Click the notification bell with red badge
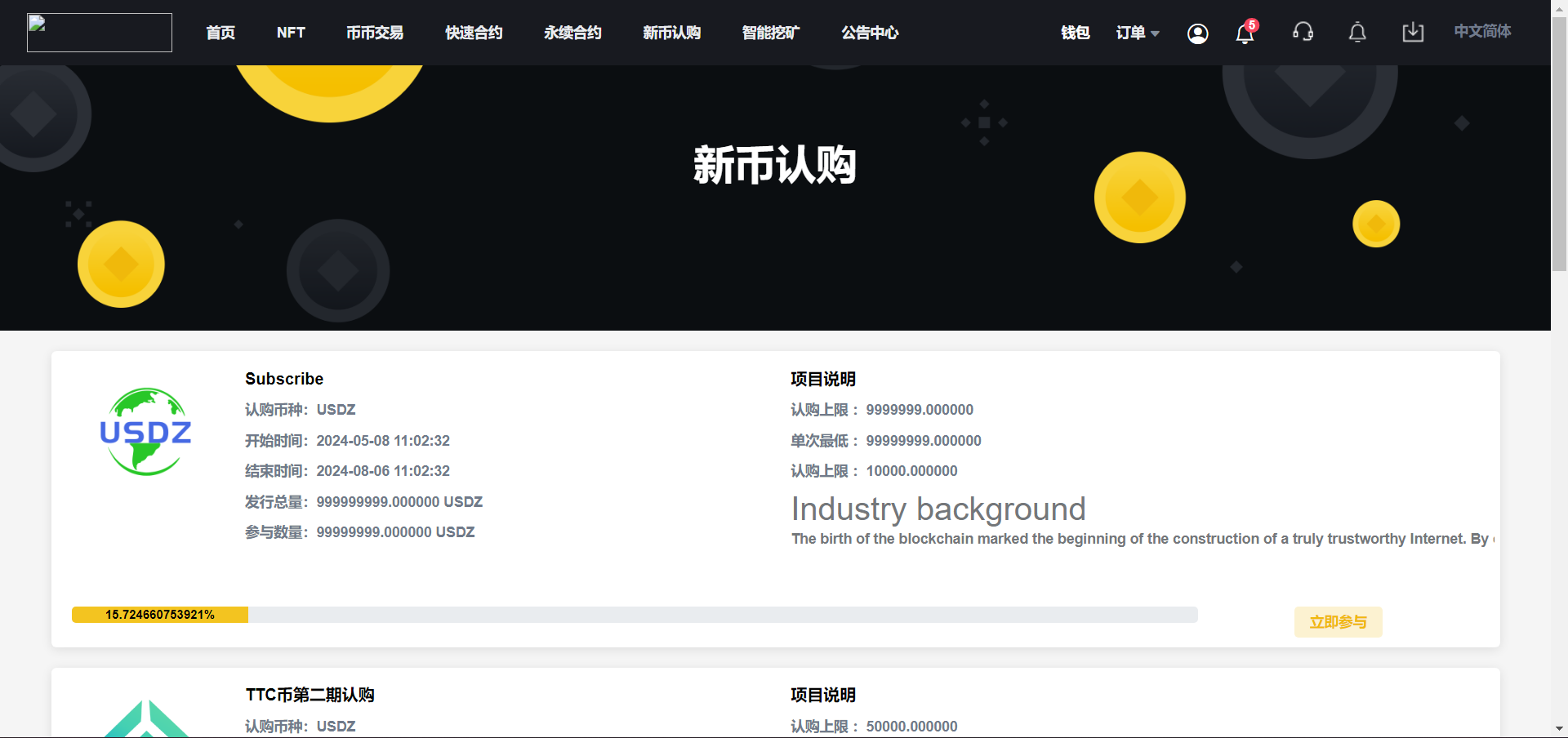This screenshot has width=1568, height=738. 1245,33
